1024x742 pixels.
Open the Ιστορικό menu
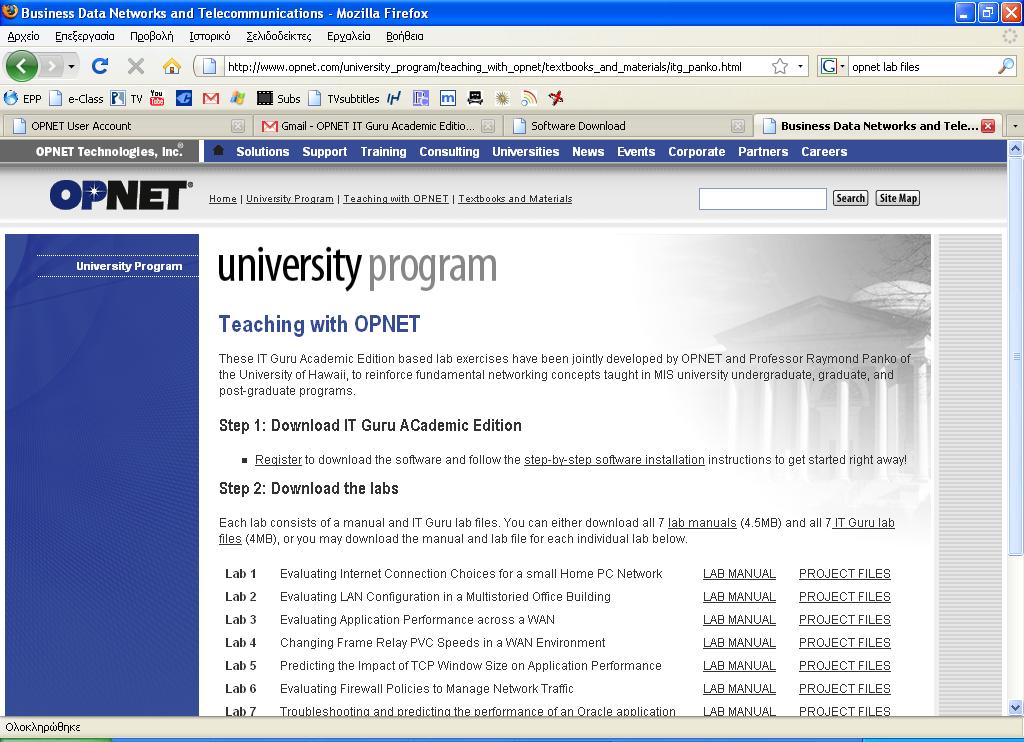click(x=210, y=36)
